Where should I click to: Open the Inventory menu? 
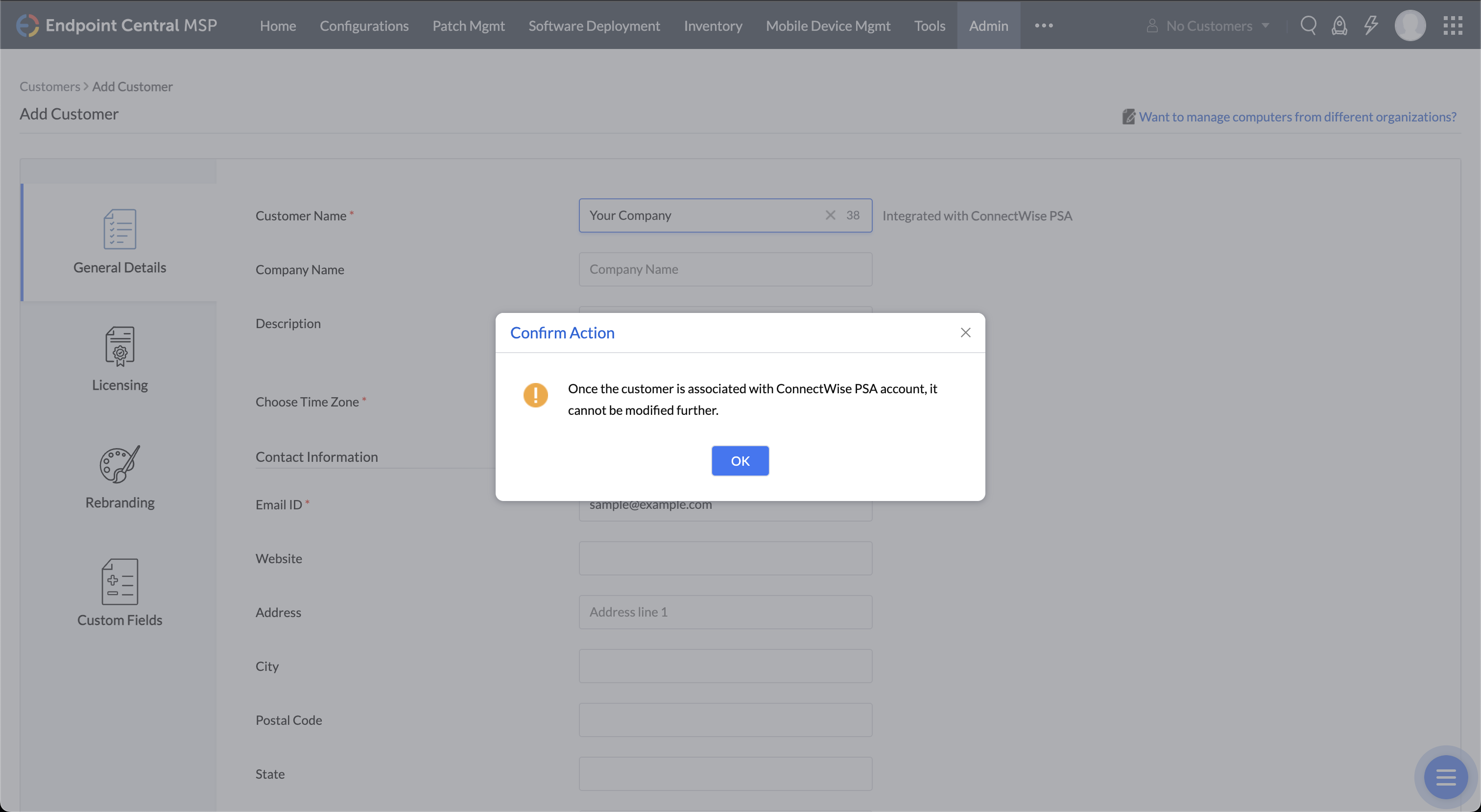tap(712, 25)
